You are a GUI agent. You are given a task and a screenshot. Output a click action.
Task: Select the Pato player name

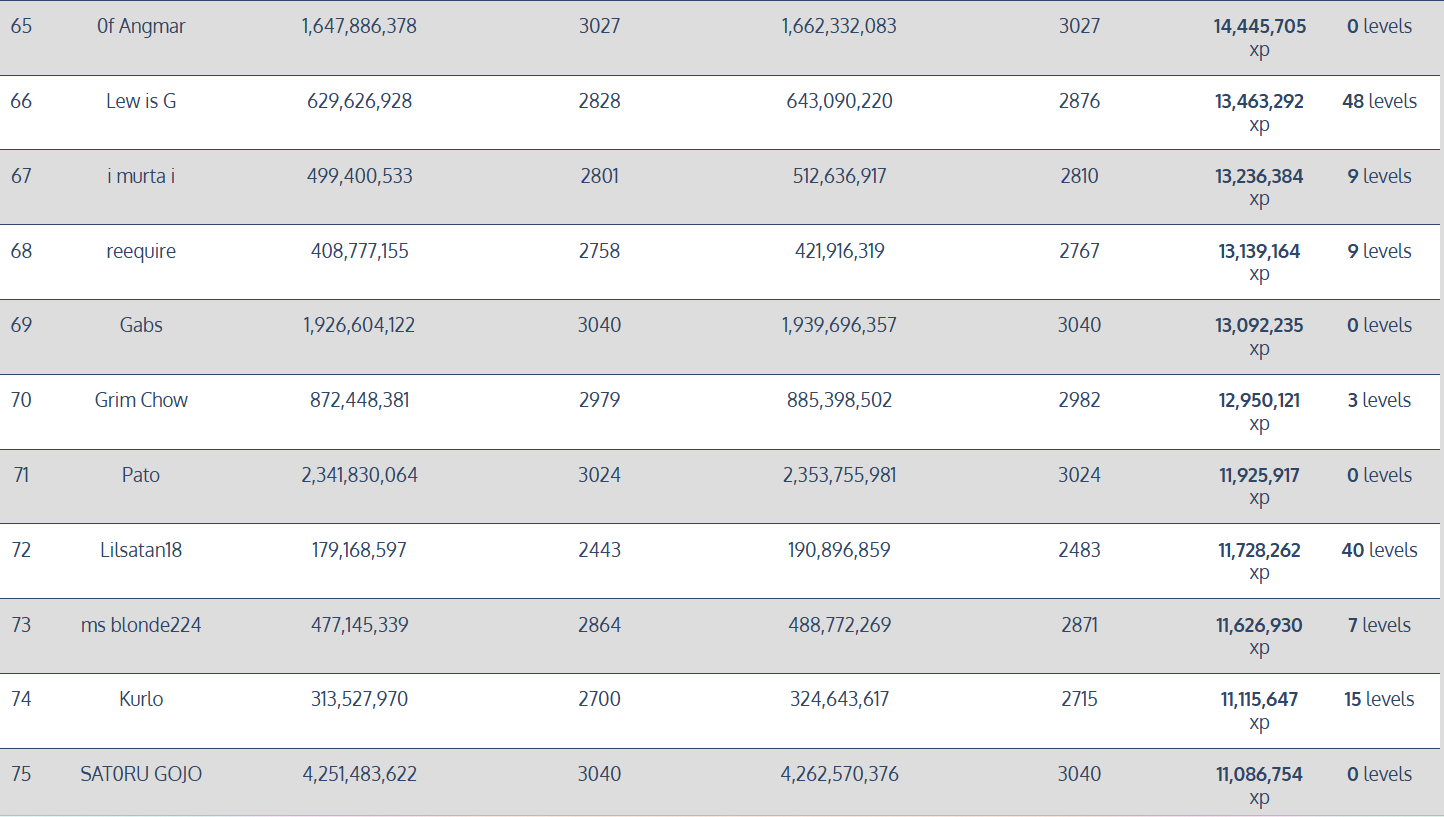[141, 475]
